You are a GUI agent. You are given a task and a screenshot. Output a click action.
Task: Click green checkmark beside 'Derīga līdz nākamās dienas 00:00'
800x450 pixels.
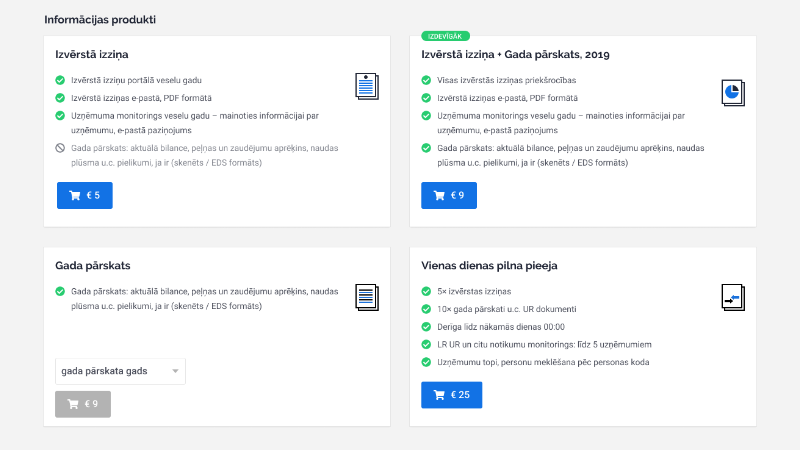coord(427,326)
